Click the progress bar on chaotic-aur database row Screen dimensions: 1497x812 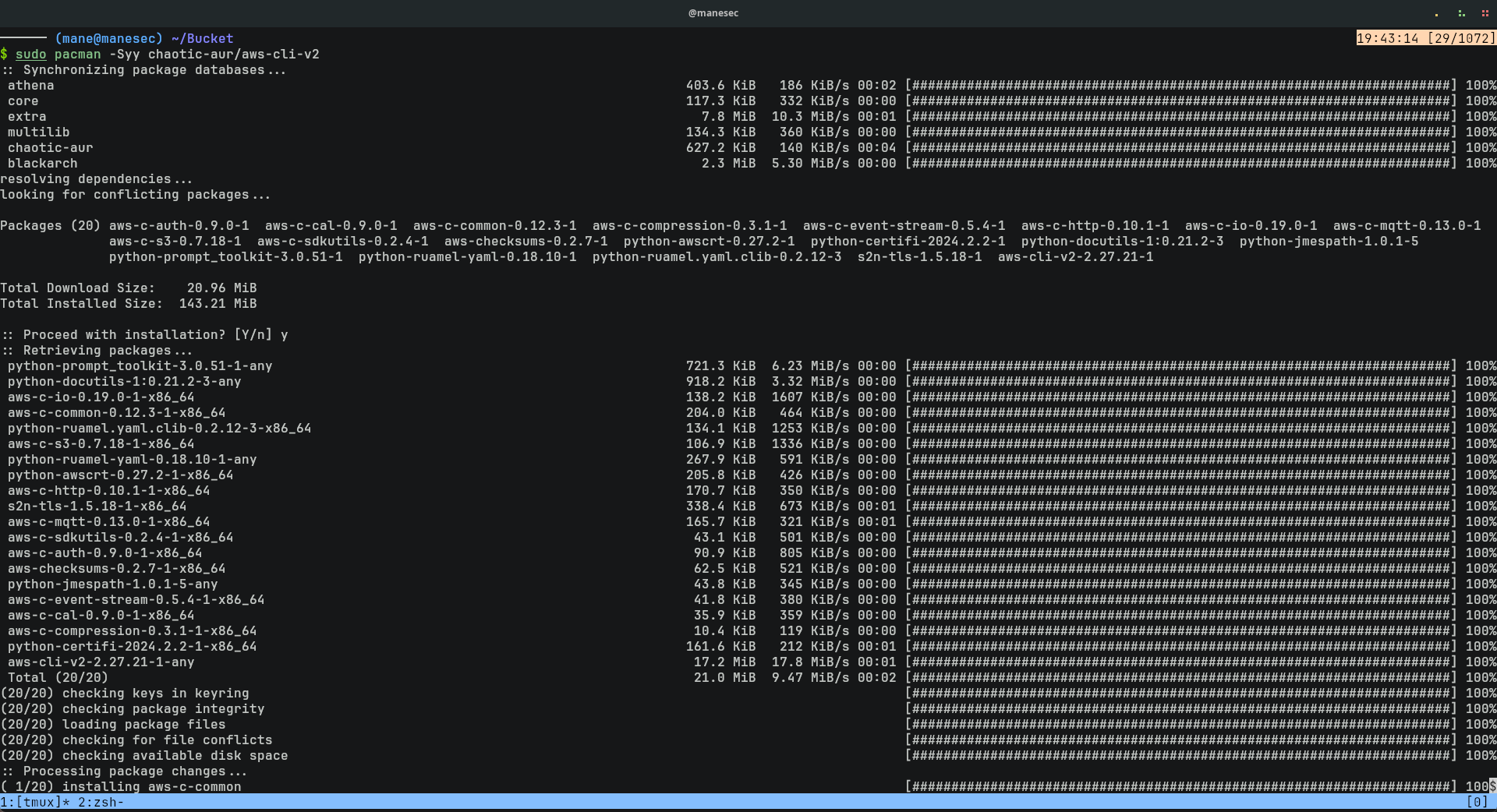point(1180,147)
